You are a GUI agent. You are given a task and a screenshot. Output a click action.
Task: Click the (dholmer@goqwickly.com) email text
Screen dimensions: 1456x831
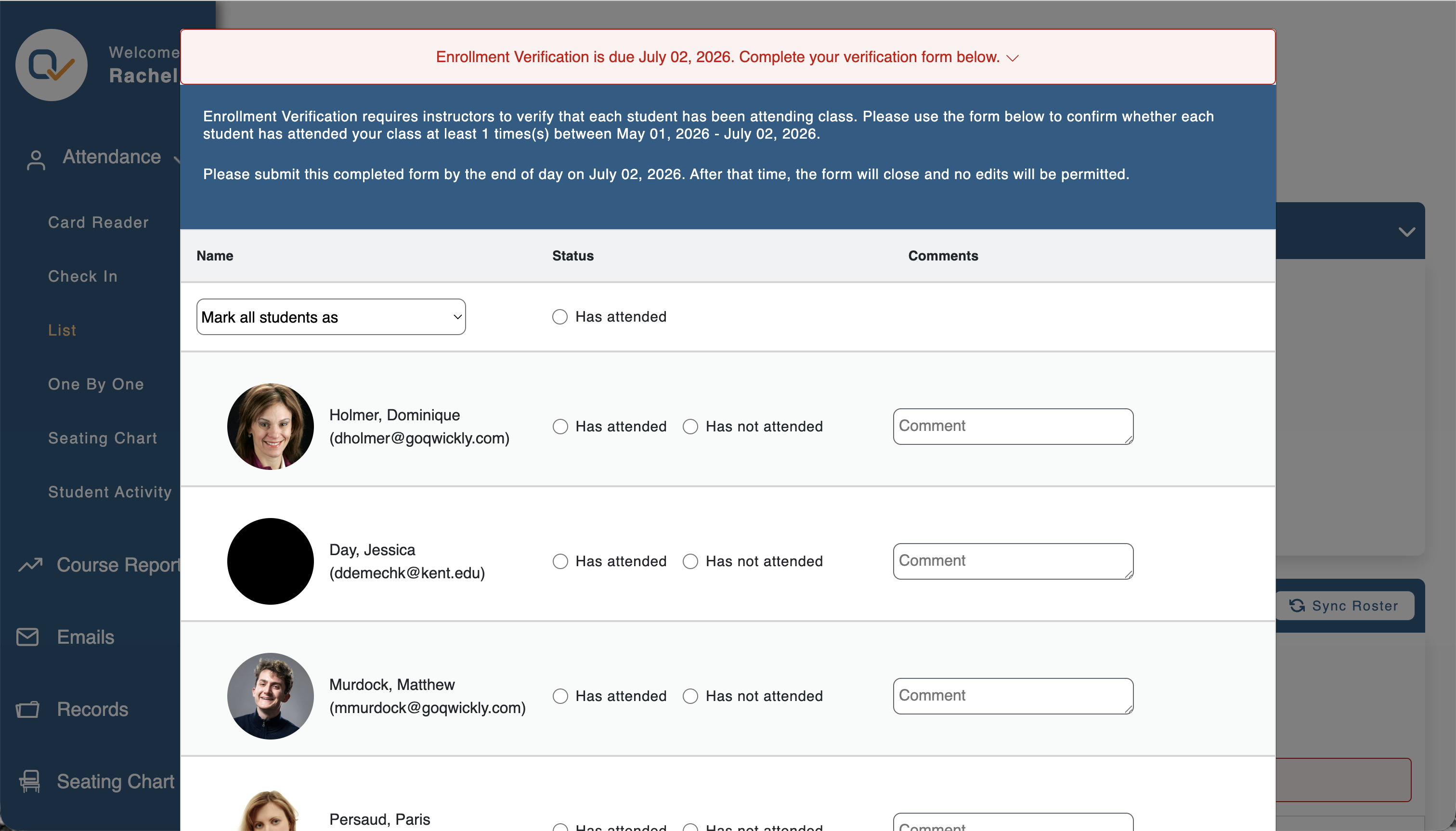(419, 438)
